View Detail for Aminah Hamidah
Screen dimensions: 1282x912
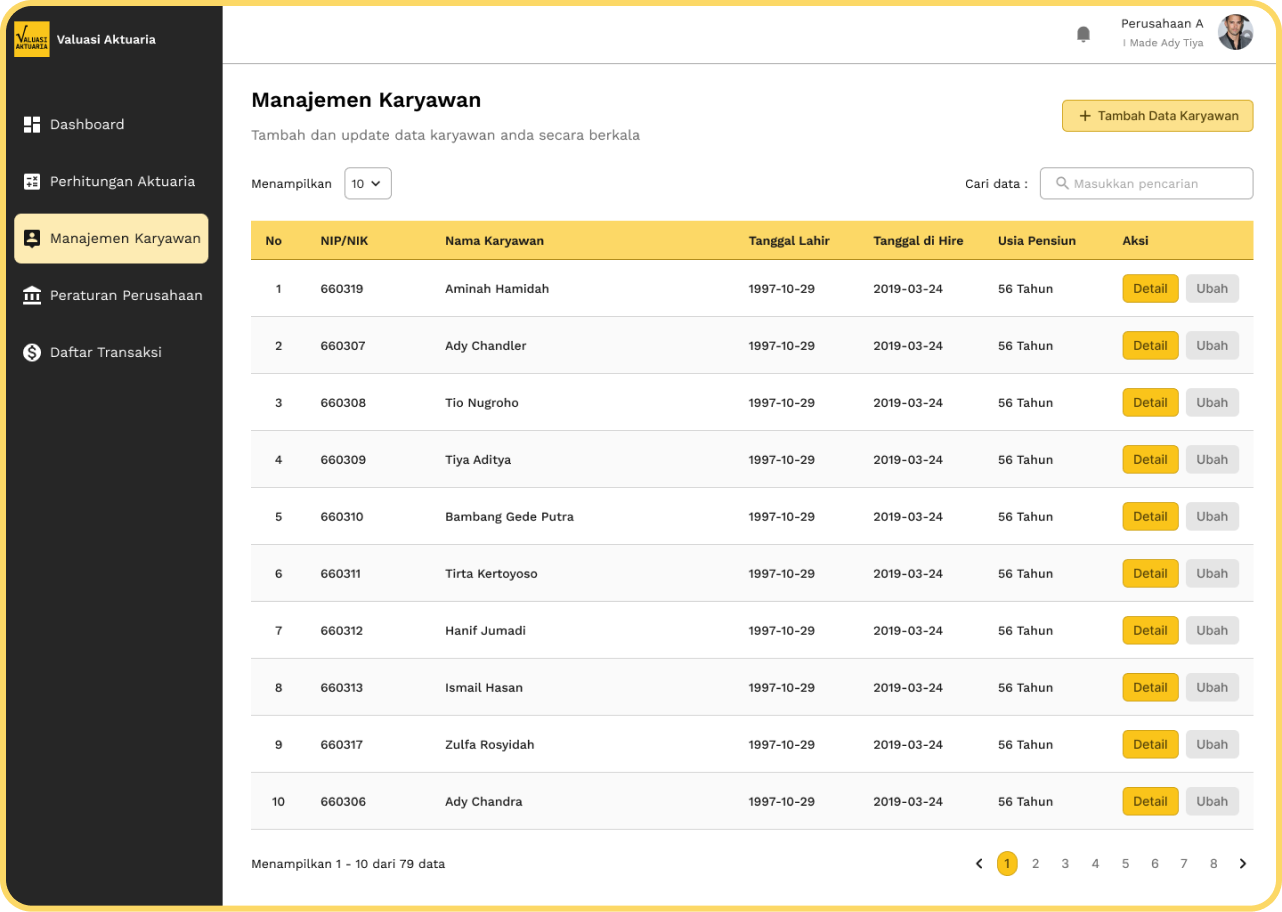point(1150,289)
